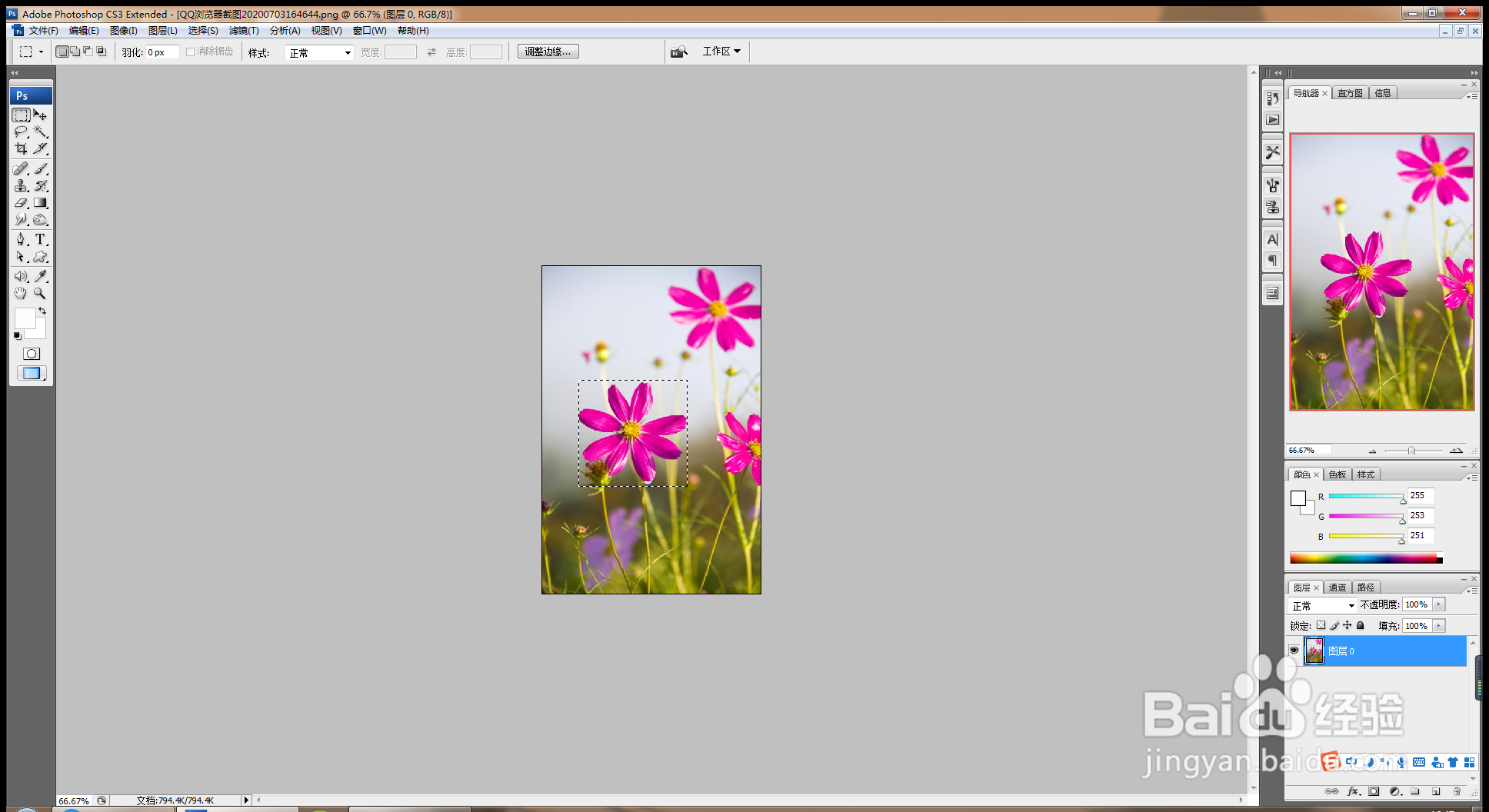
Task: Add a layer mask
Action: coord(1374,791)
